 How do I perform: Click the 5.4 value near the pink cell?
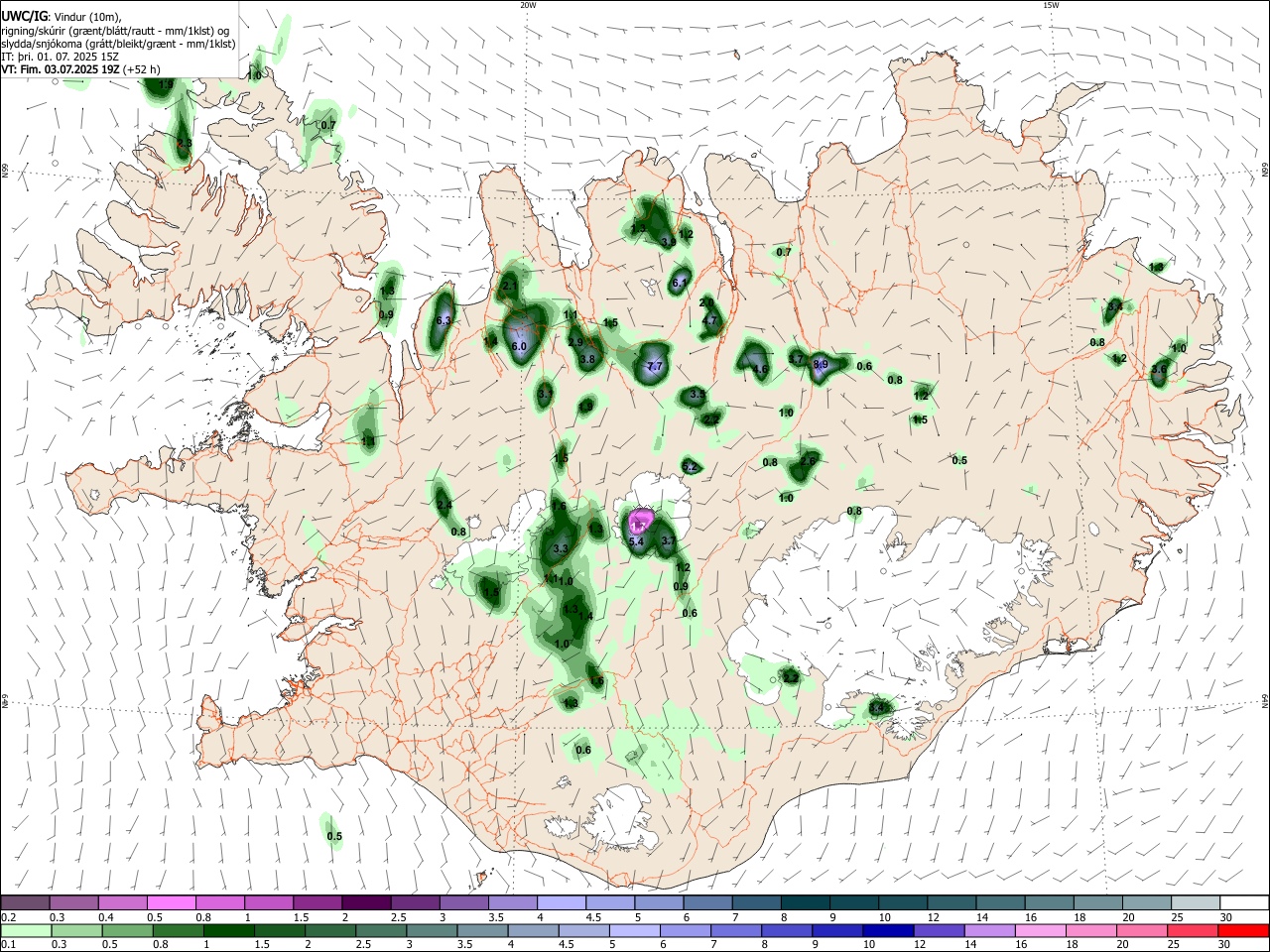coord(637,541)
